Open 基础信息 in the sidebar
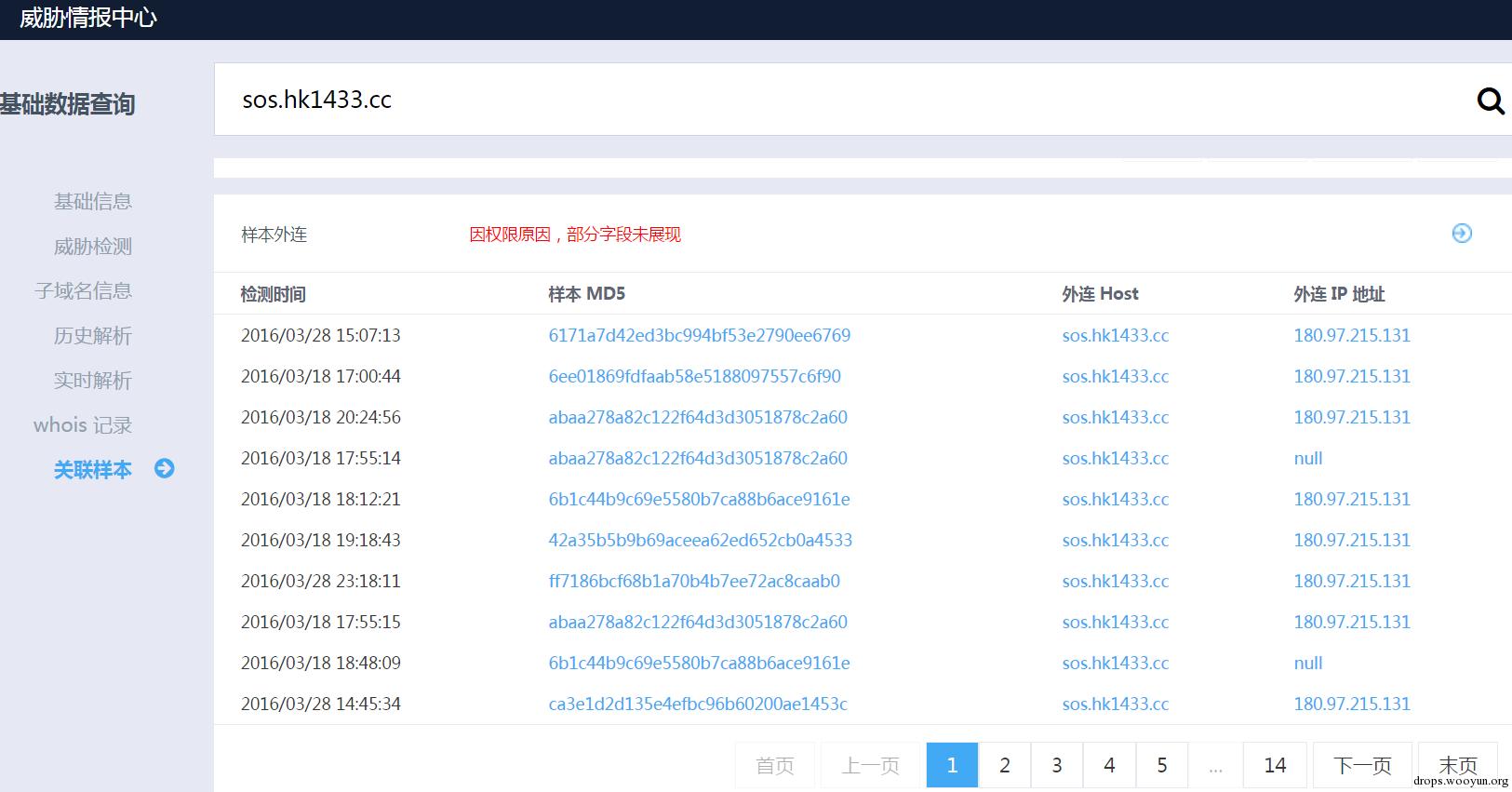The height and width of the screenshot is (792, 1512). [x=93, y=201]
